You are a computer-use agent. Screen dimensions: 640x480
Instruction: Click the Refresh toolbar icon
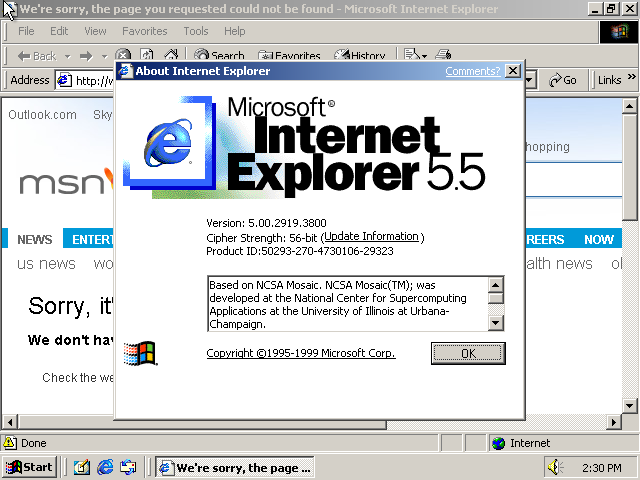(147, 55)
